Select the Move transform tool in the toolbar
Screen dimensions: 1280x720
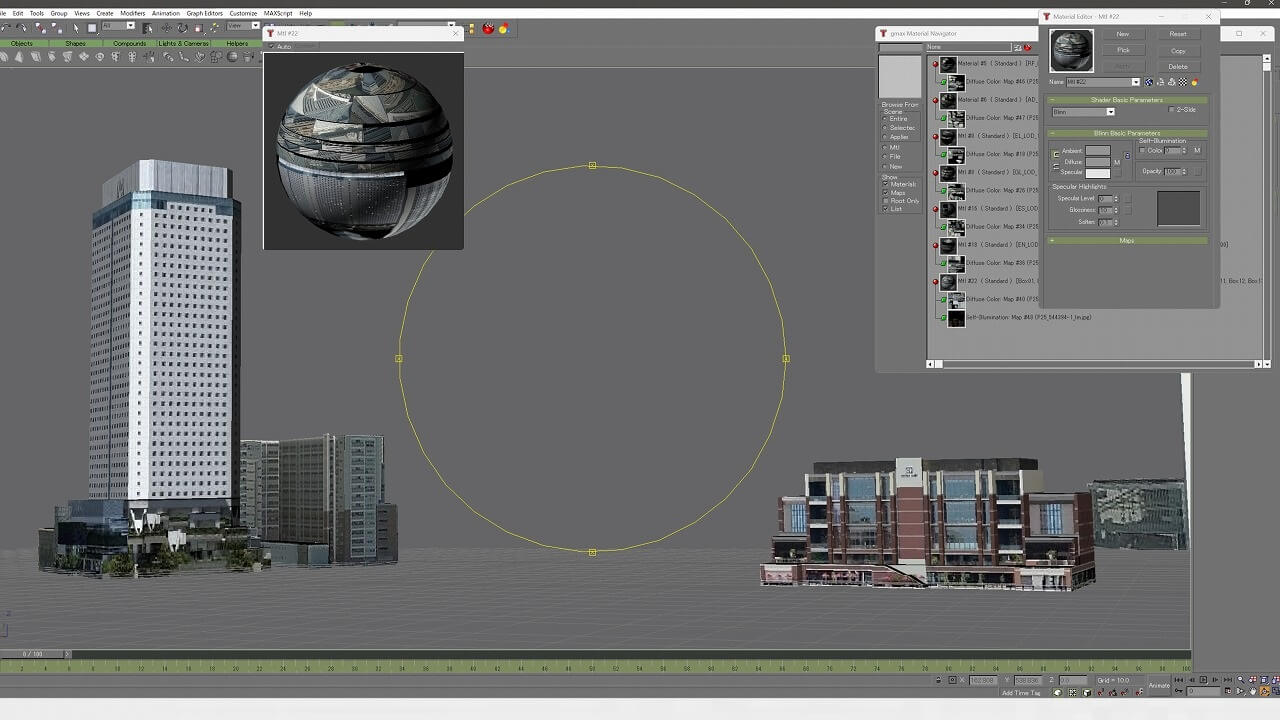[167, 28]
